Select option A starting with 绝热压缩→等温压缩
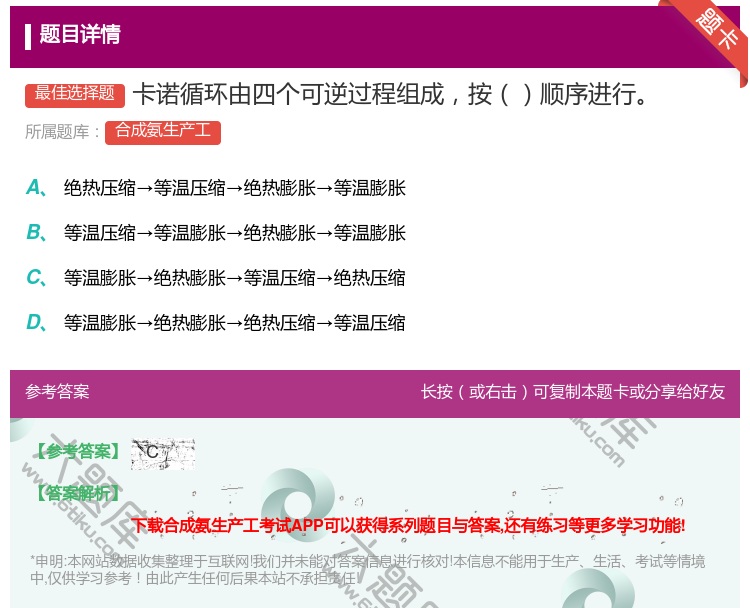Image resolution: width=750 pixels, height=608 pixels. (x=234, y=188)
